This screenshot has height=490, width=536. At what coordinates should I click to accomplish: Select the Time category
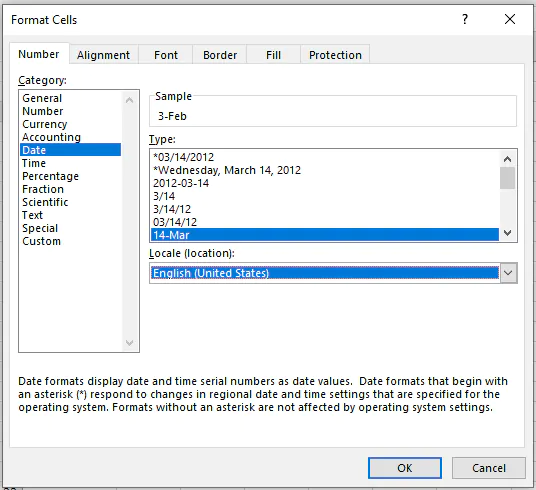70,163
